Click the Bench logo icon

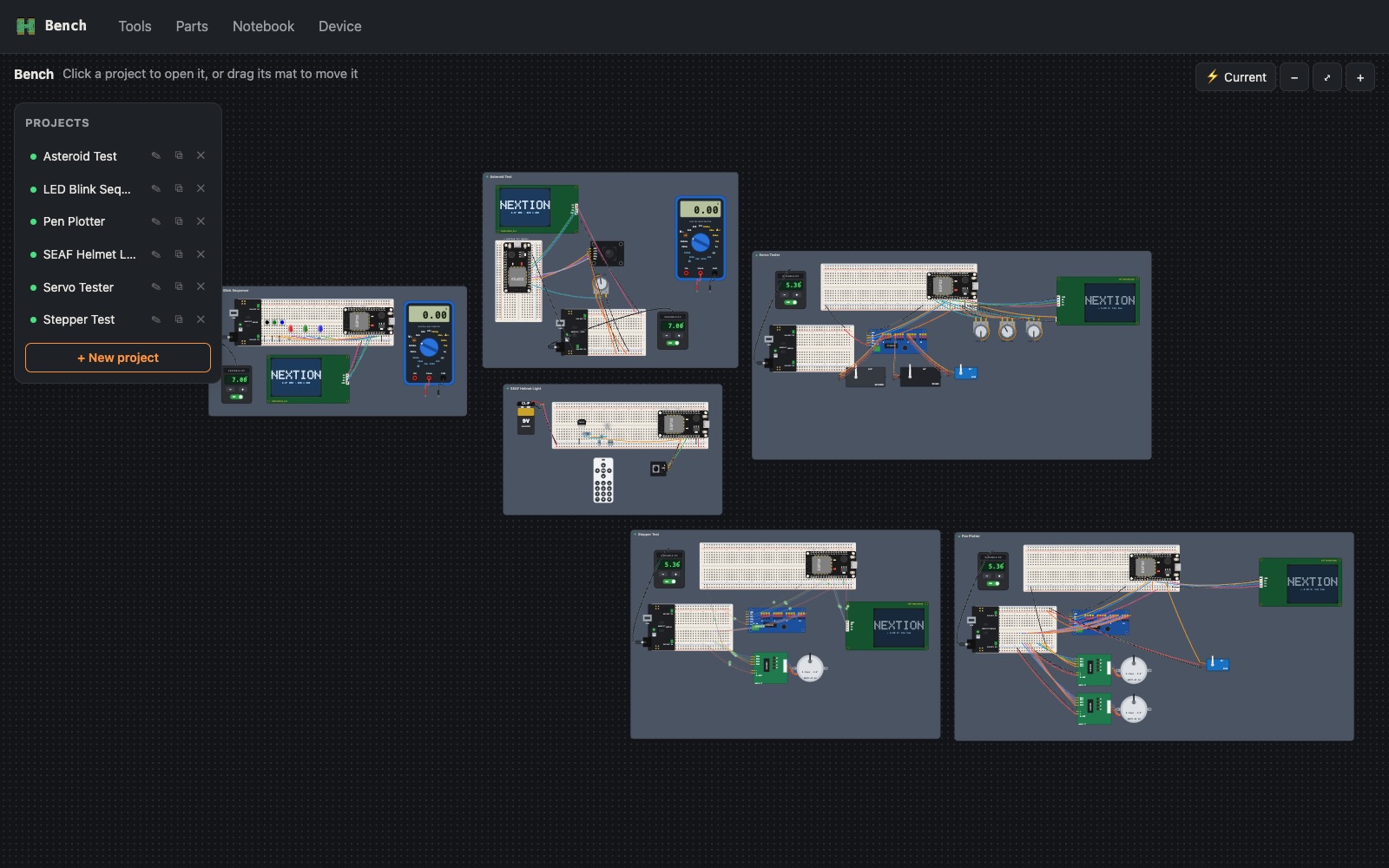click(26, 26)
